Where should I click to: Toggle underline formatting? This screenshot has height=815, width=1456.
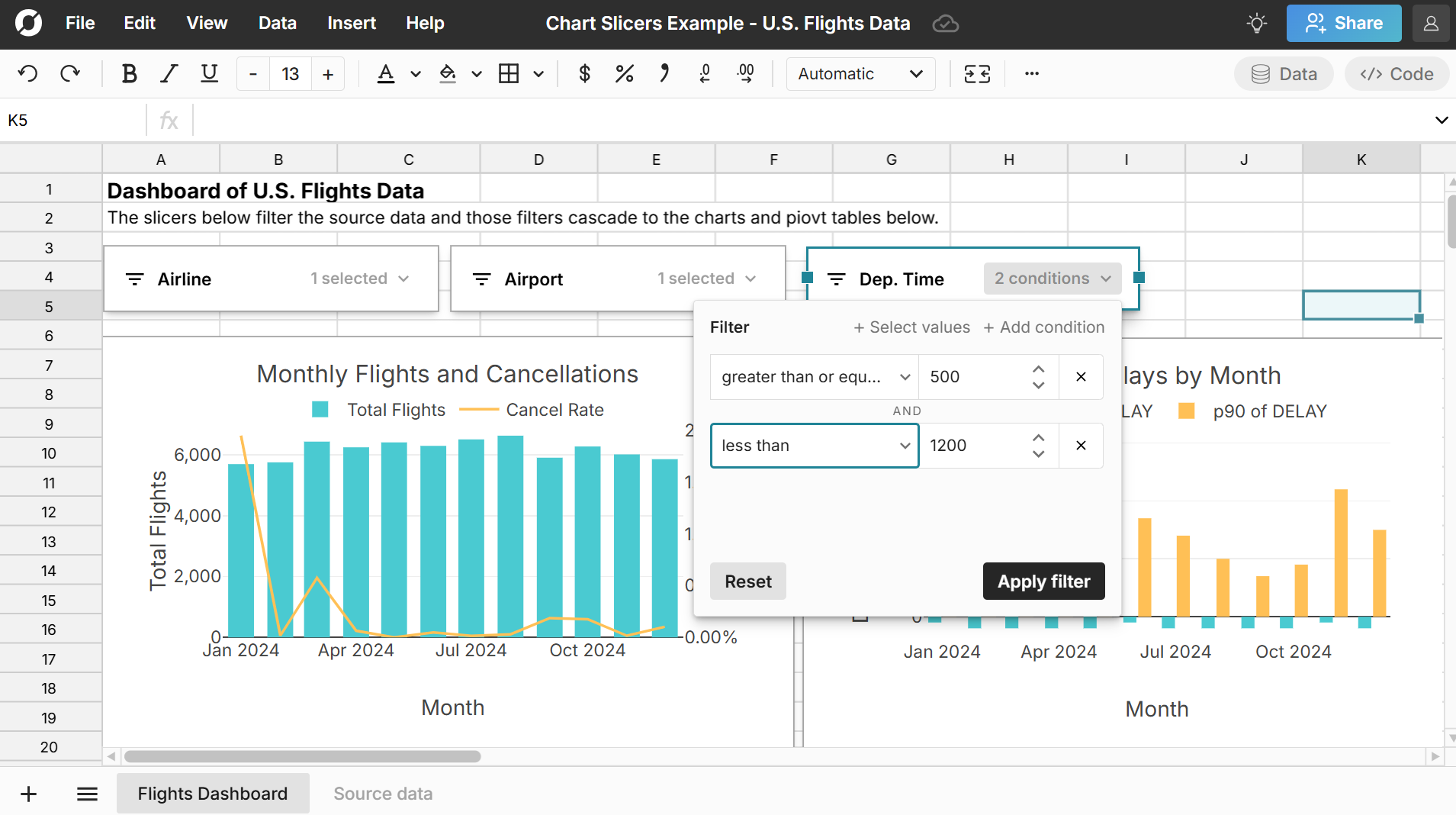click(x=208, y=73)
